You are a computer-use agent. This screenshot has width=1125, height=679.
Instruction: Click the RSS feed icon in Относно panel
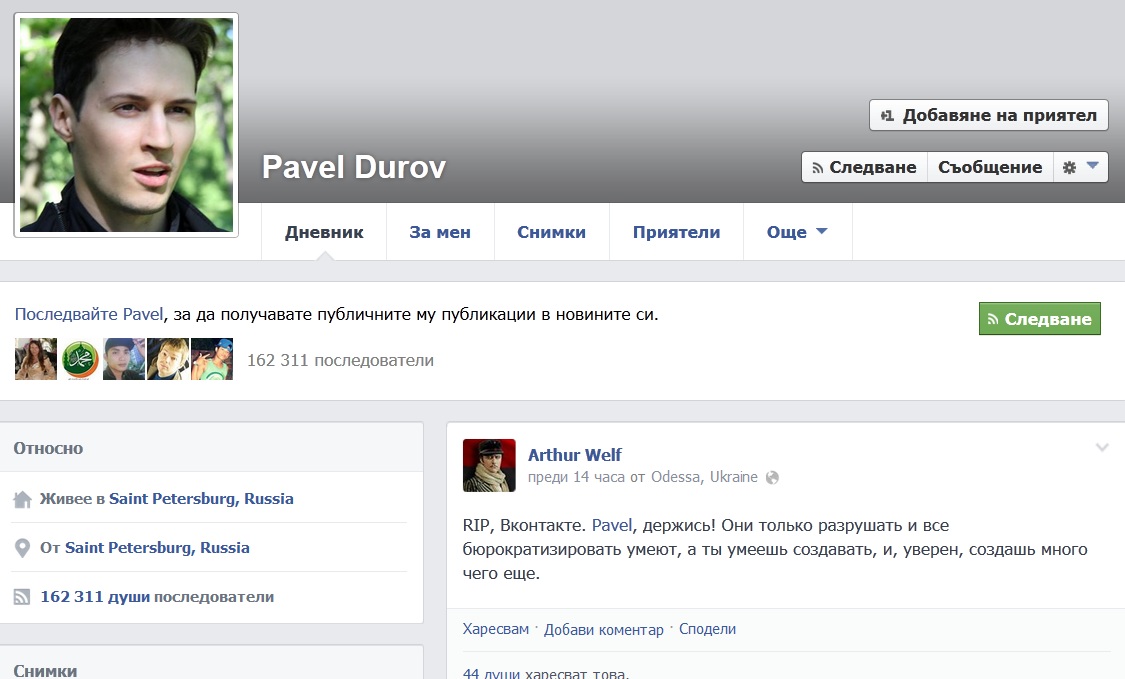click(x=22, y=596)
